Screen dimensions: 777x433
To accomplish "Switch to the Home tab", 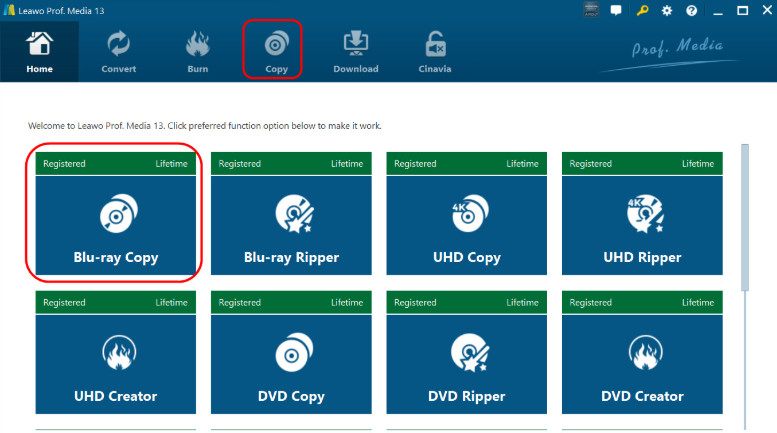I will (39, 52).
